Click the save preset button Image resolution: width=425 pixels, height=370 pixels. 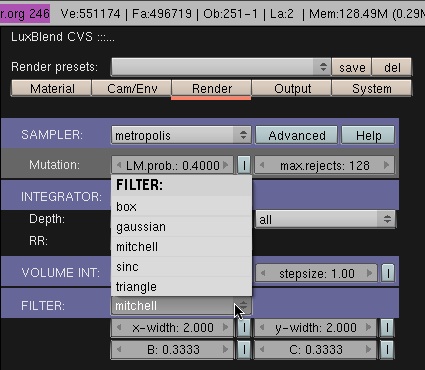352,67
